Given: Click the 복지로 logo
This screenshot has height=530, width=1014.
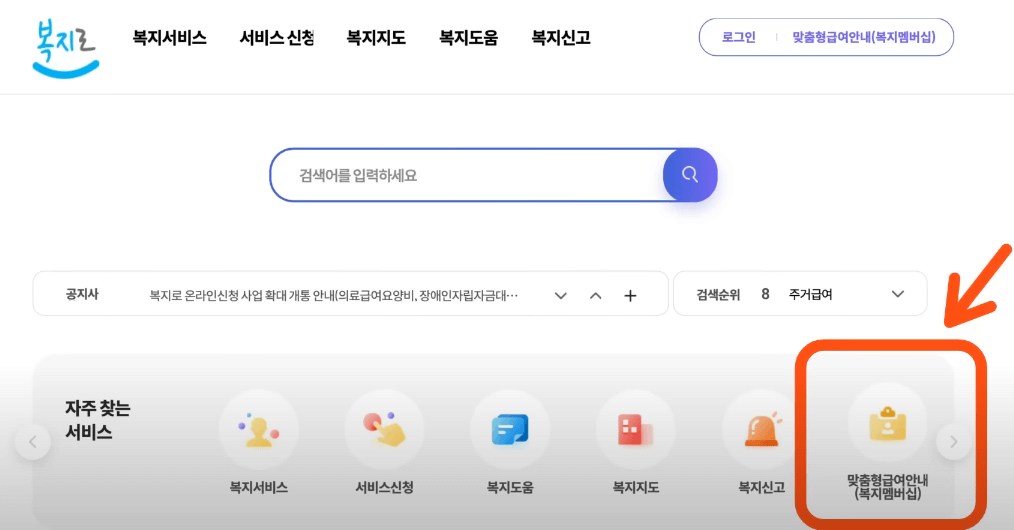Looking at the screenshot, I should point(65,48).
